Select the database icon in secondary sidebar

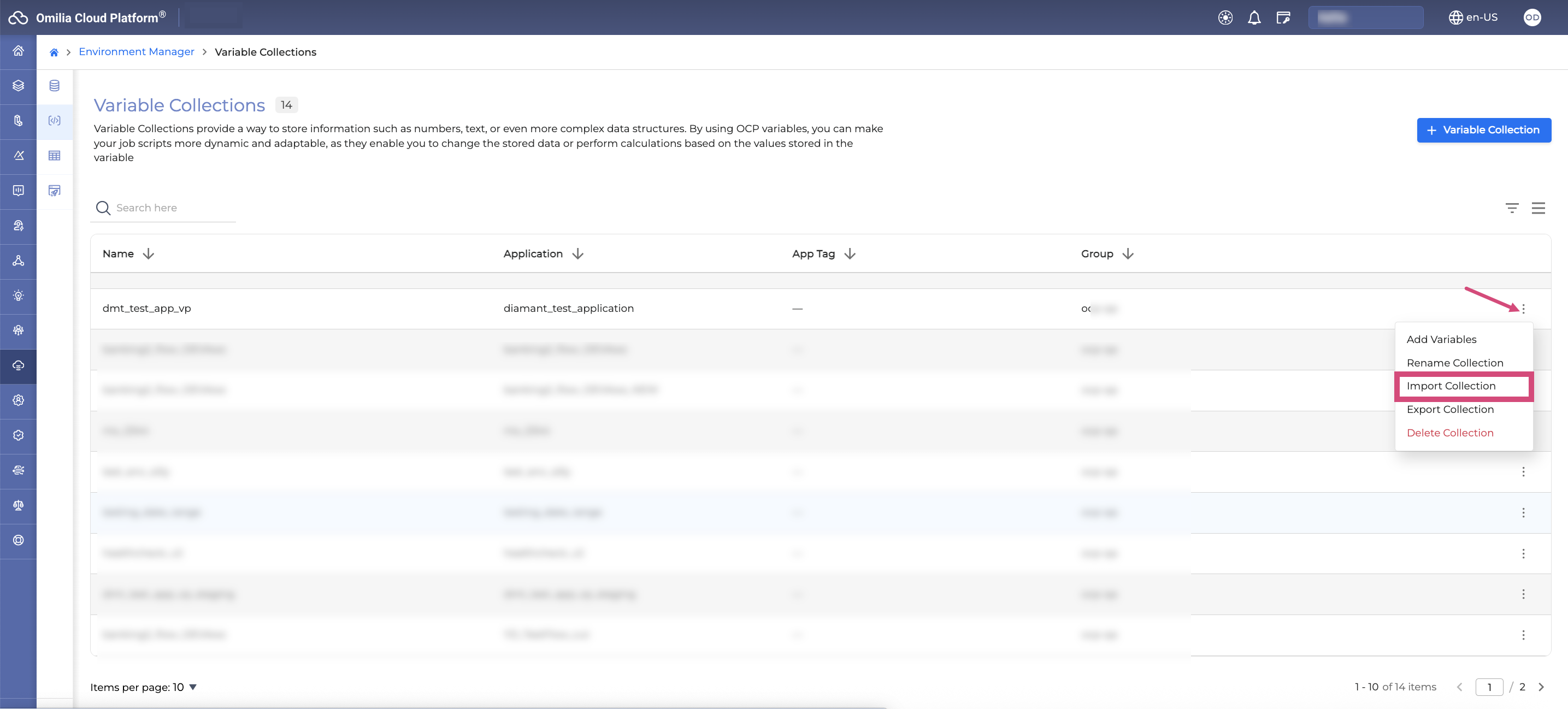coord(54,86)
